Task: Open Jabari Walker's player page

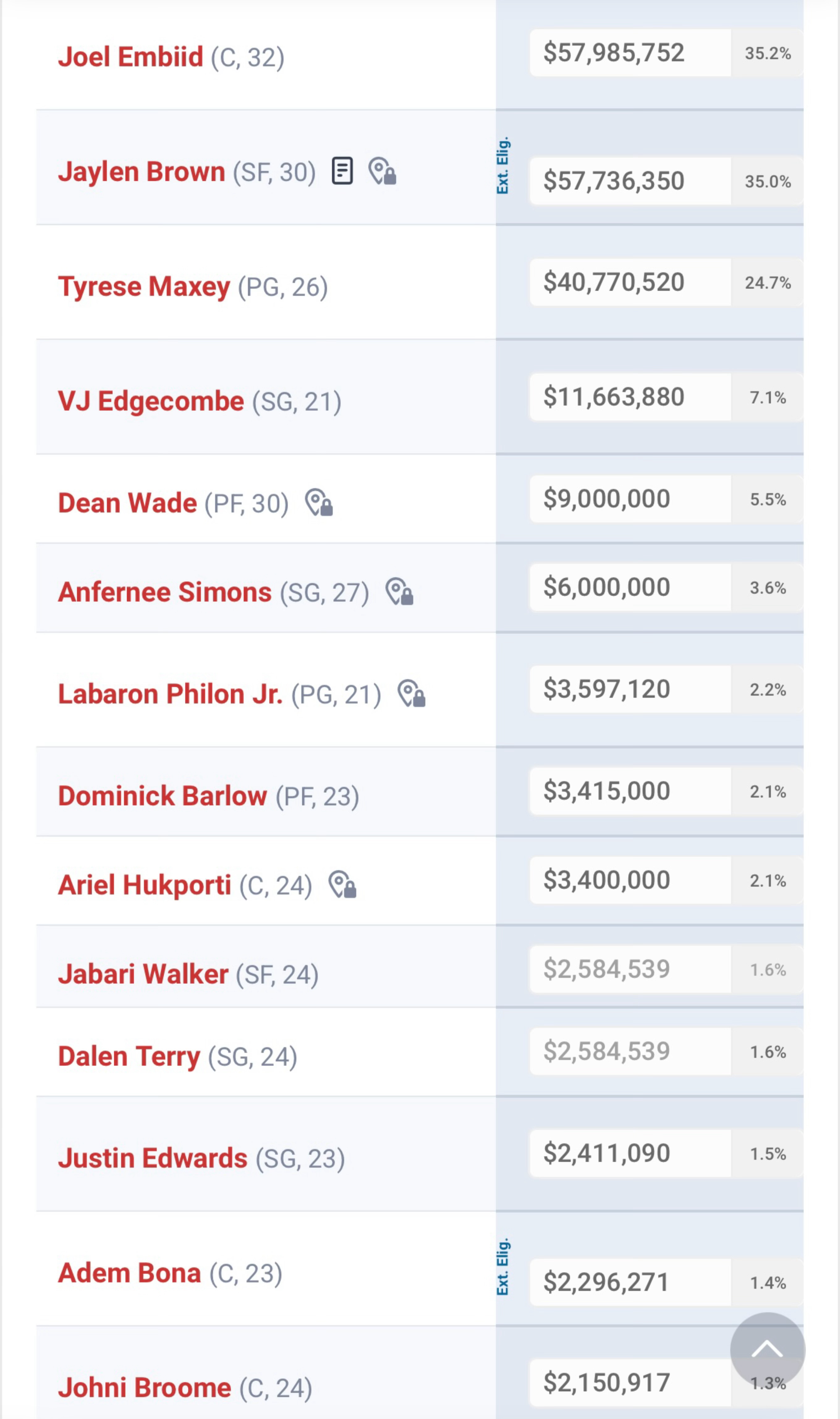Action: point(143,974)
